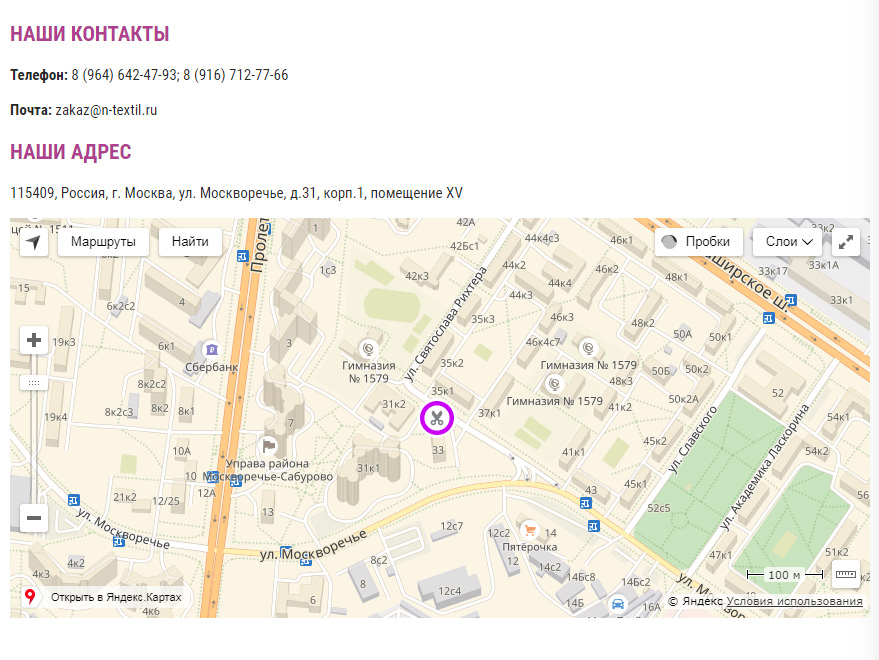The image size is (879, 660).
Task: Click the Pyaterochka shopping cart icon
Action: click(x=530, y=531)
